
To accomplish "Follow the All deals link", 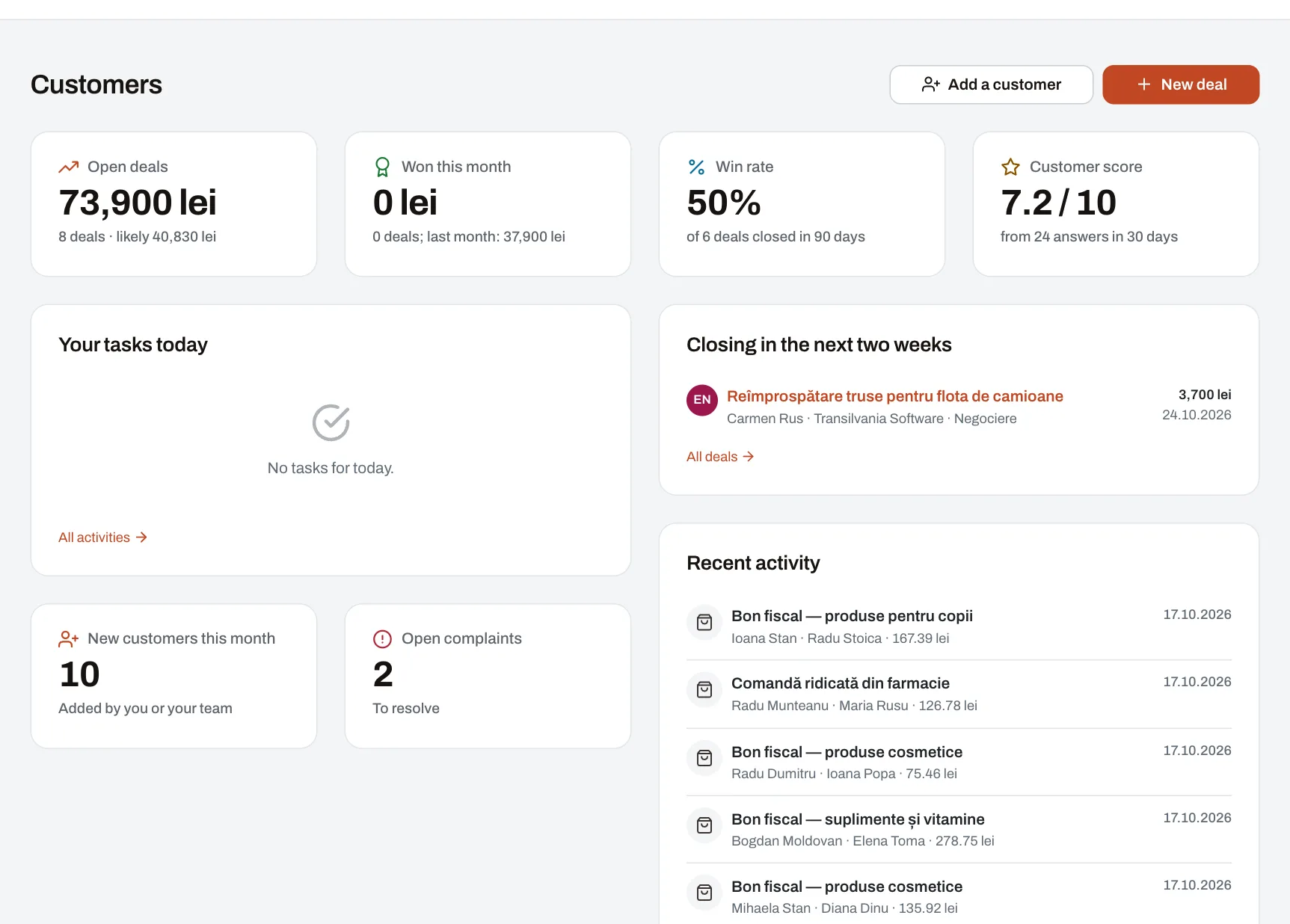I will tap(720, 457).
